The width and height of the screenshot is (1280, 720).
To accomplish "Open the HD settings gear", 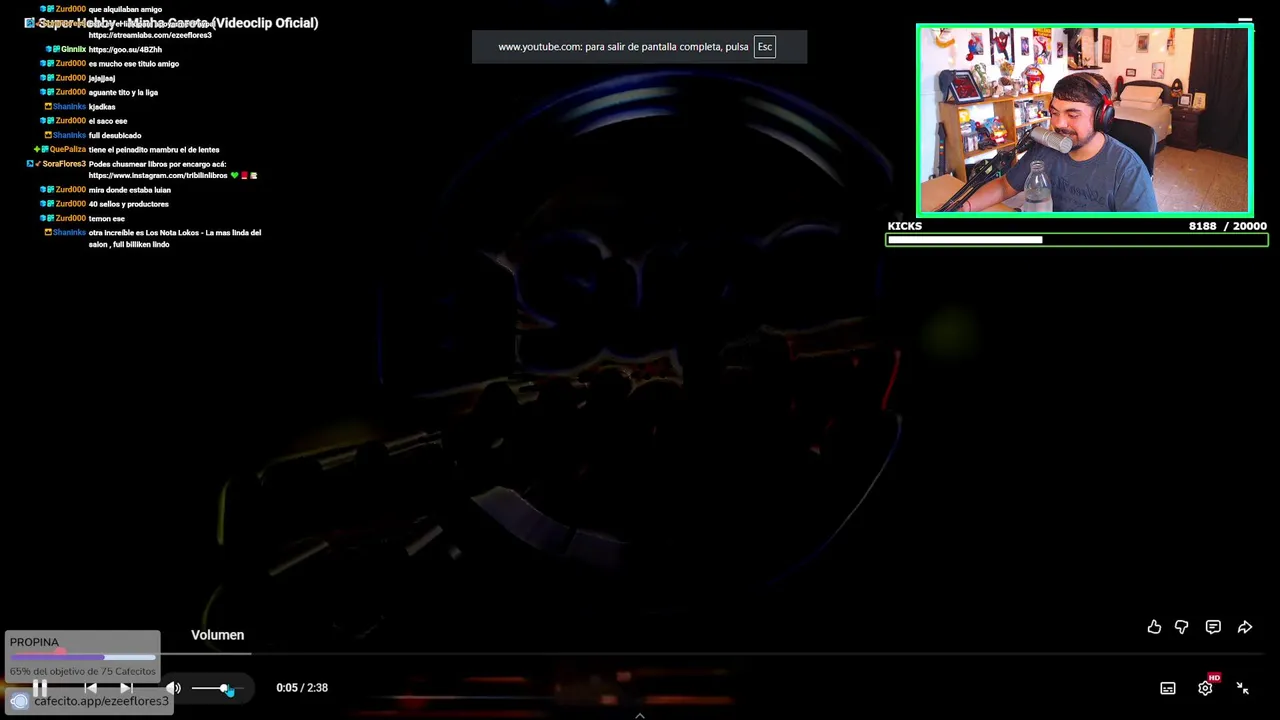I will coord(1206,687).
